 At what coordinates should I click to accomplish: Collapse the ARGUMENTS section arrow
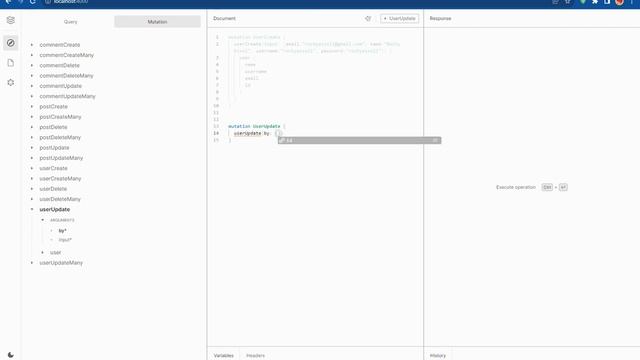coord(42,220)
